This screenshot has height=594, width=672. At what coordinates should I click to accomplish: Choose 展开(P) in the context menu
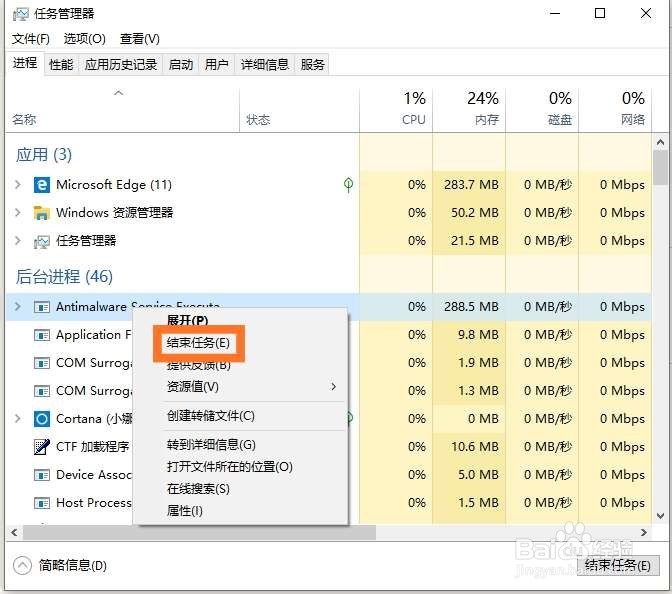coord(188,321)
